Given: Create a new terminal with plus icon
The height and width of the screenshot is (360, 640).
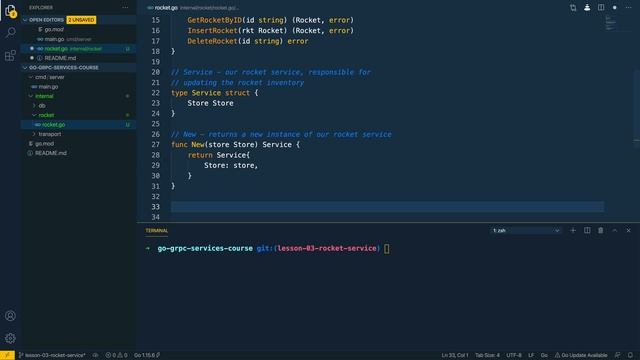Looking at the screenshot, I should [573, 231].
